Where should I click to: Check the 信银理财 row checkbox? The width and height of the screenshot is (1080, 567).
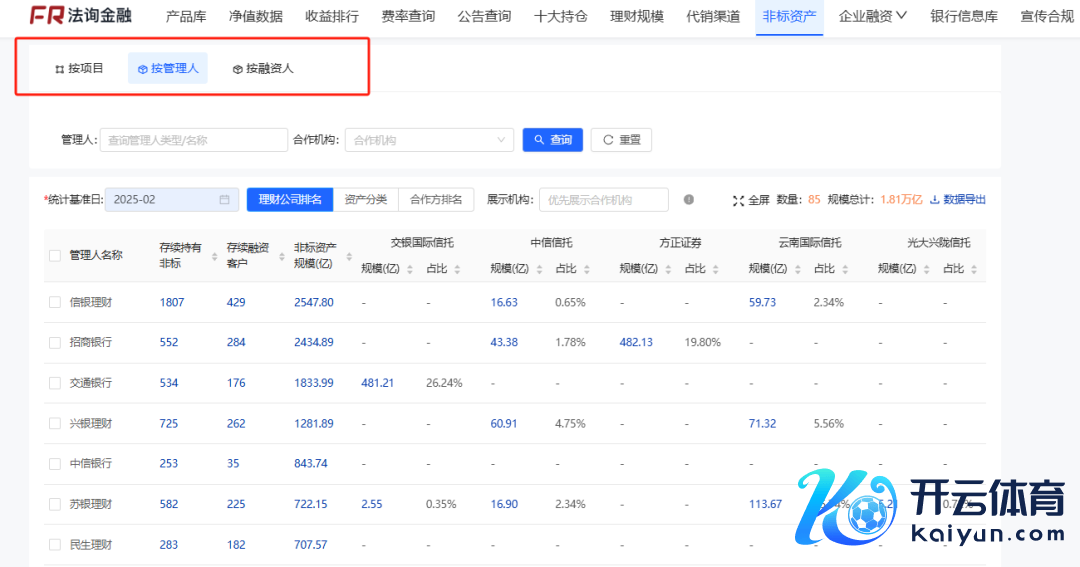point(55,302)
